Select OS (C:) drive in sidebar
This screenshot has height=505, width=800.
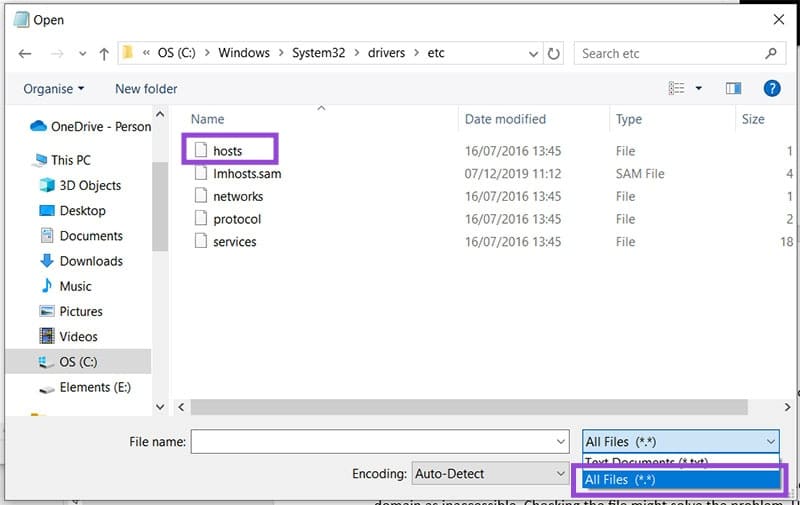78,362
